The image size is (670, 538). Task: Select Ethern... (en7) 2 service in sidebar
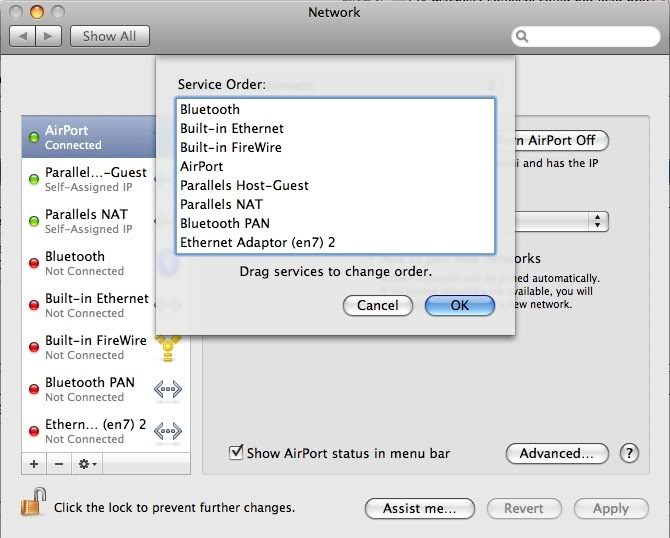106,431
